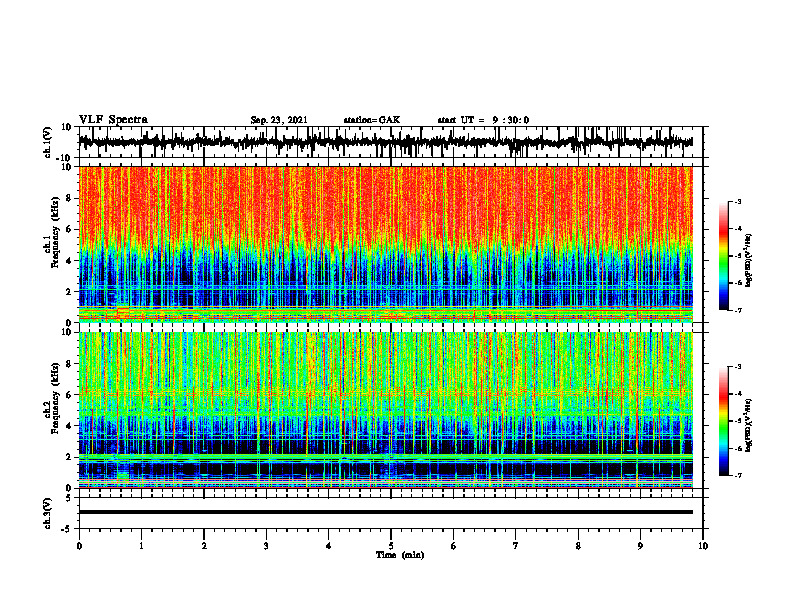The height and width of the screenshot is (612, 792).
Task: Click the ch.2 frequency axis "2" tick label
Action: (x=69, y=457)
